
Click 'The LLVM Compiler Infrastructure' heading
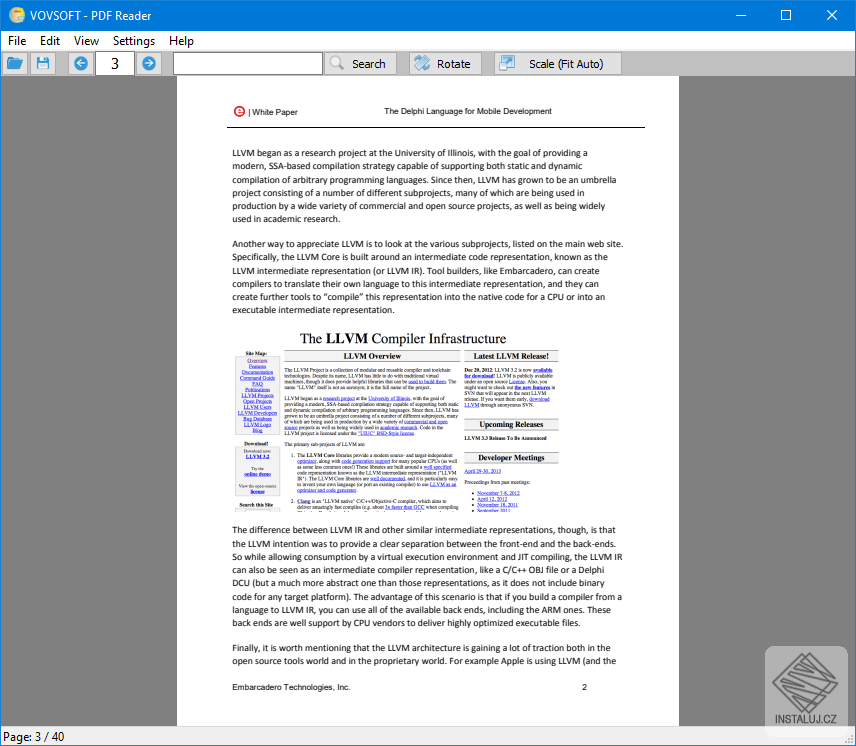pos(403,338)
